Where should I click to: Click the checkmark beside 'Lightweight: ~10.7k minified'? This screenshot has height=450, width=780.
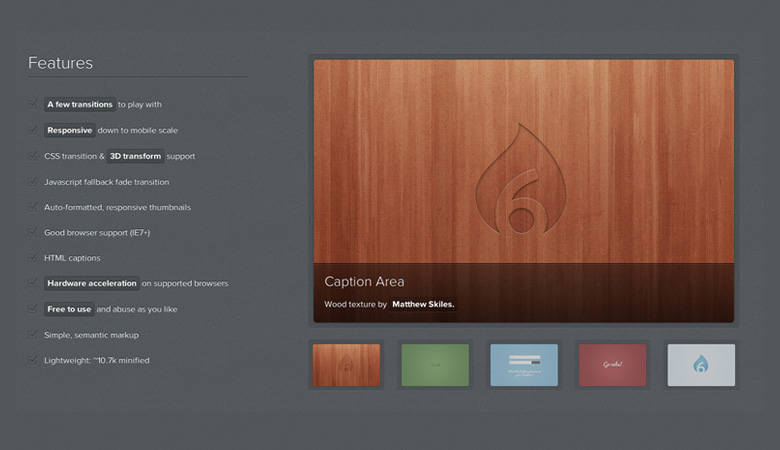click(33, 360)
